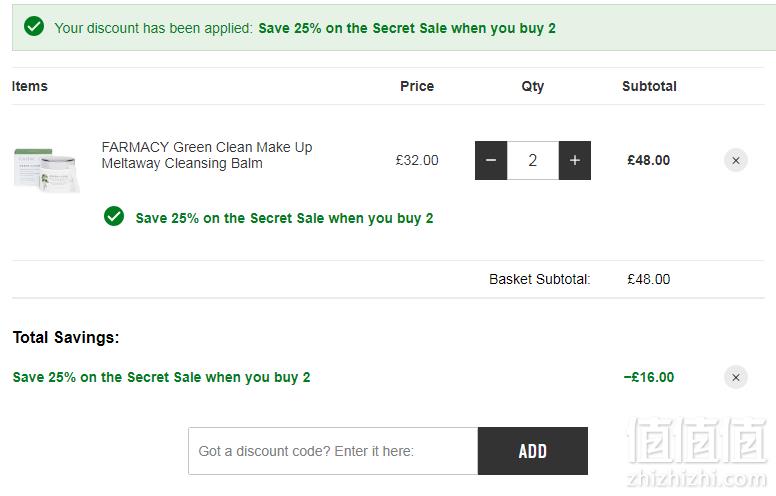Click the banner's Save 25% Secret Sale text
This screenshot has height=496, width=776.
pyautogui.click(x=407, y=28)
